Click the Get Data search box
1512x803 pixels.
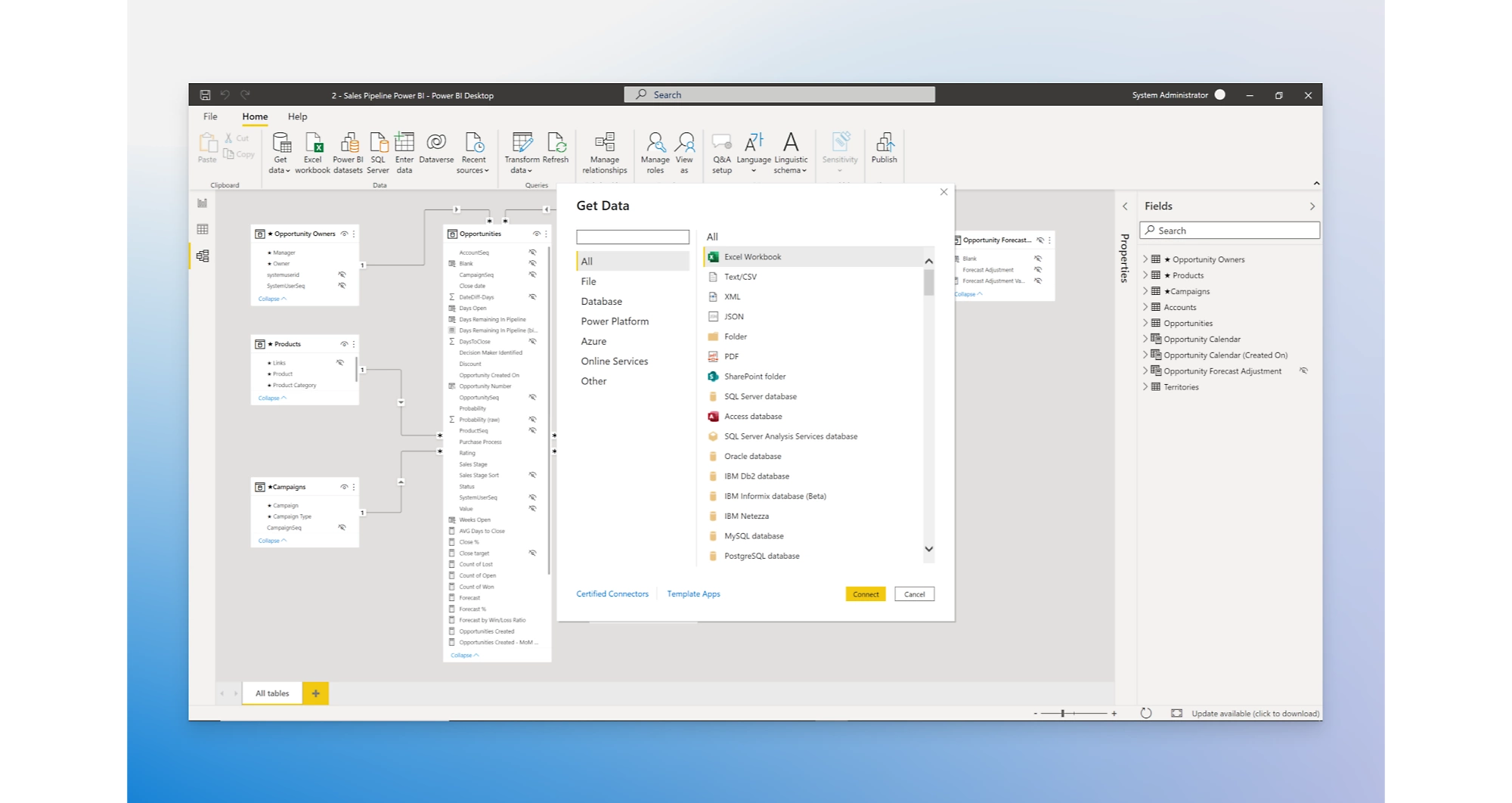click(633, 237)
